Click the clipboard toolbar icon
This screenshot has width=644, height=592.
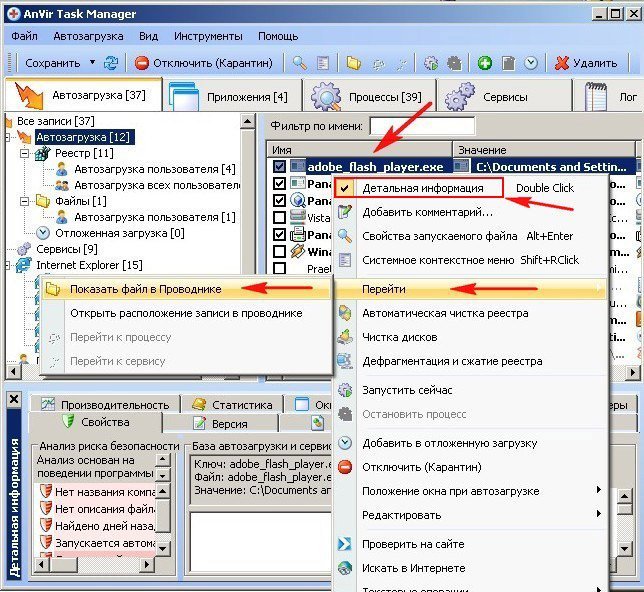508,63
